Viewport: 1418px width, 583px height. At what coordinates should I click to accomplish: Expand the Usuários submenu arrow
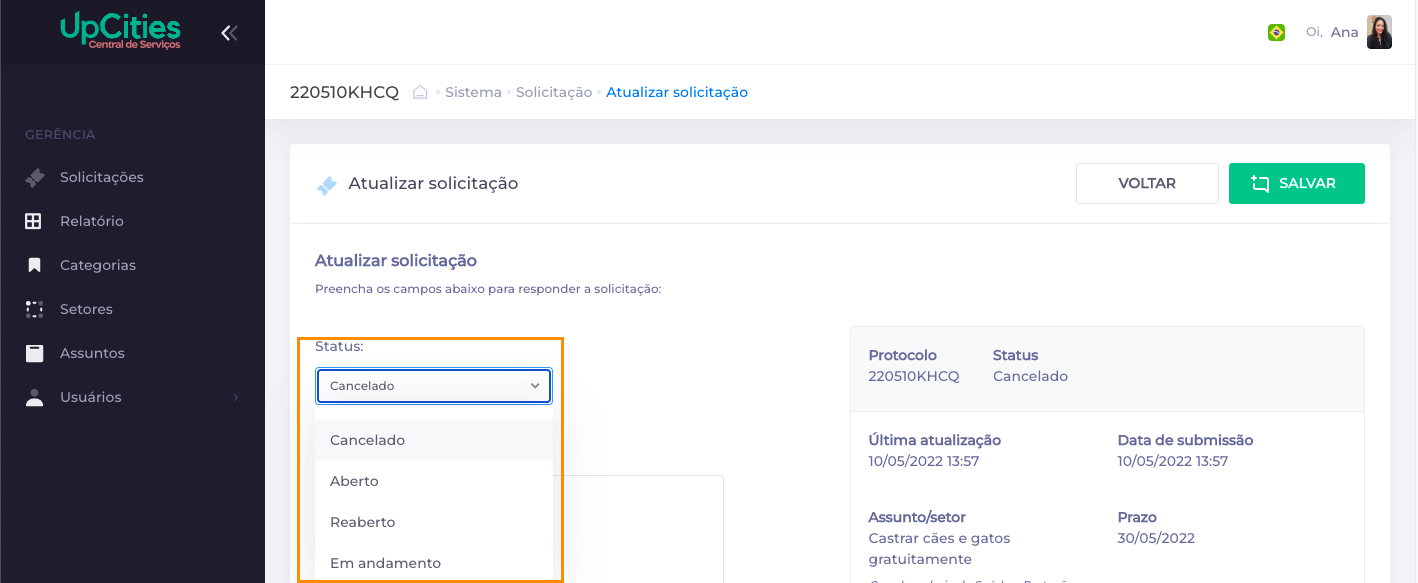point(236,397)
